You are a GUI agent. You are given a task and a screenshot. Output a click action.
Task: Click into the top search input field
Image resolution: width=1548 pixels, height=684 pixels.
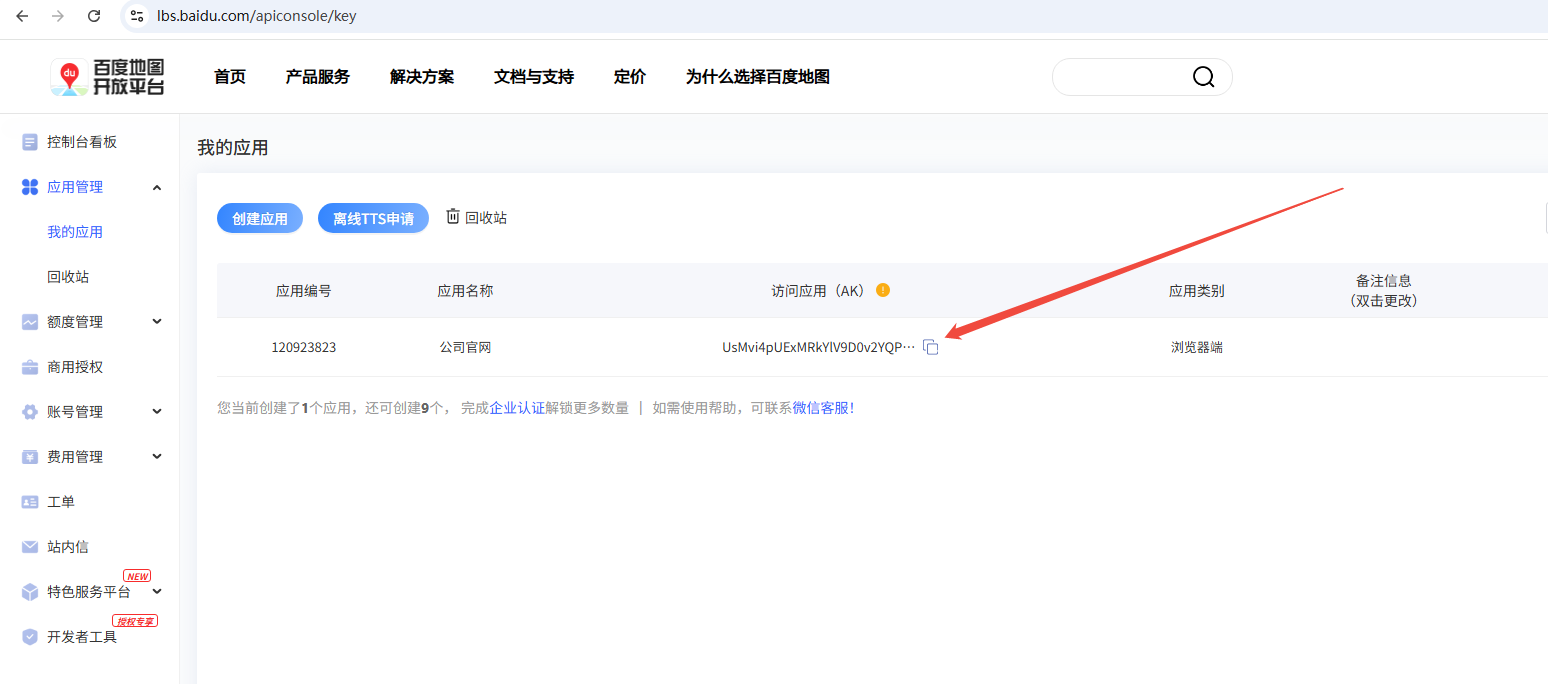[1120, 77]
